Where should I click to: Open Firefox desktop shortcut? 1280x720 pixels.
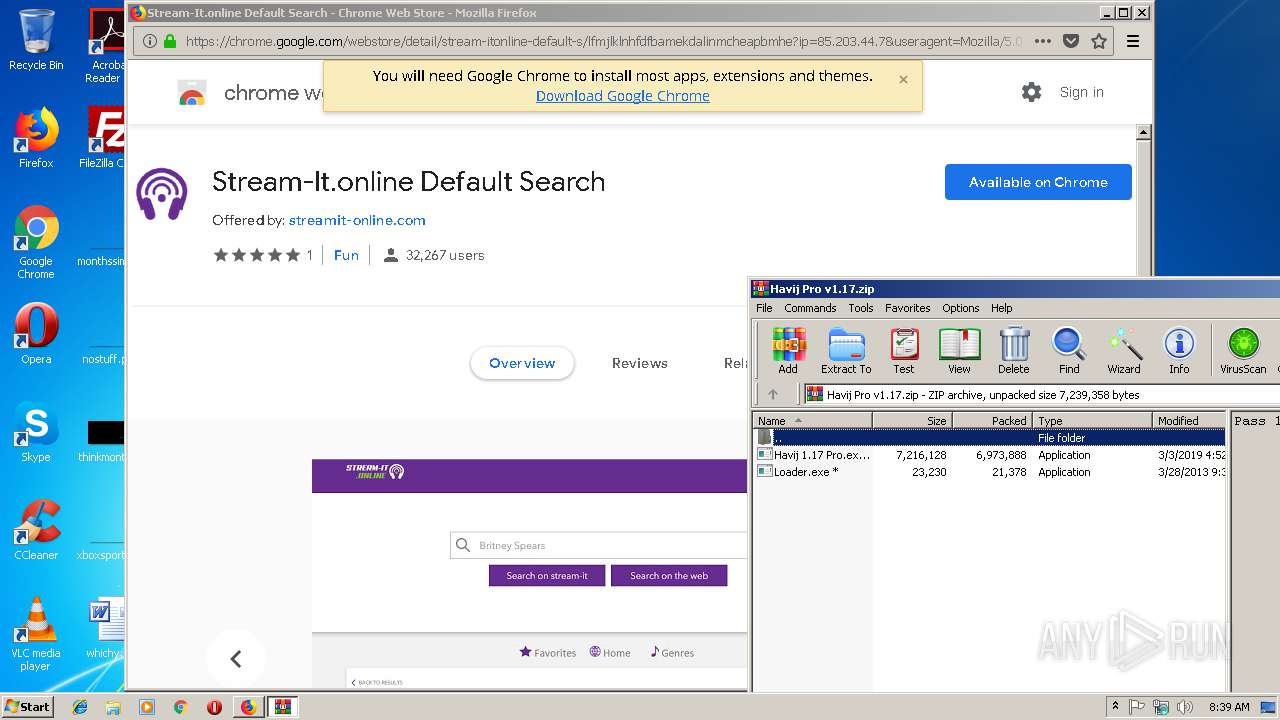(x=36, y=138)
